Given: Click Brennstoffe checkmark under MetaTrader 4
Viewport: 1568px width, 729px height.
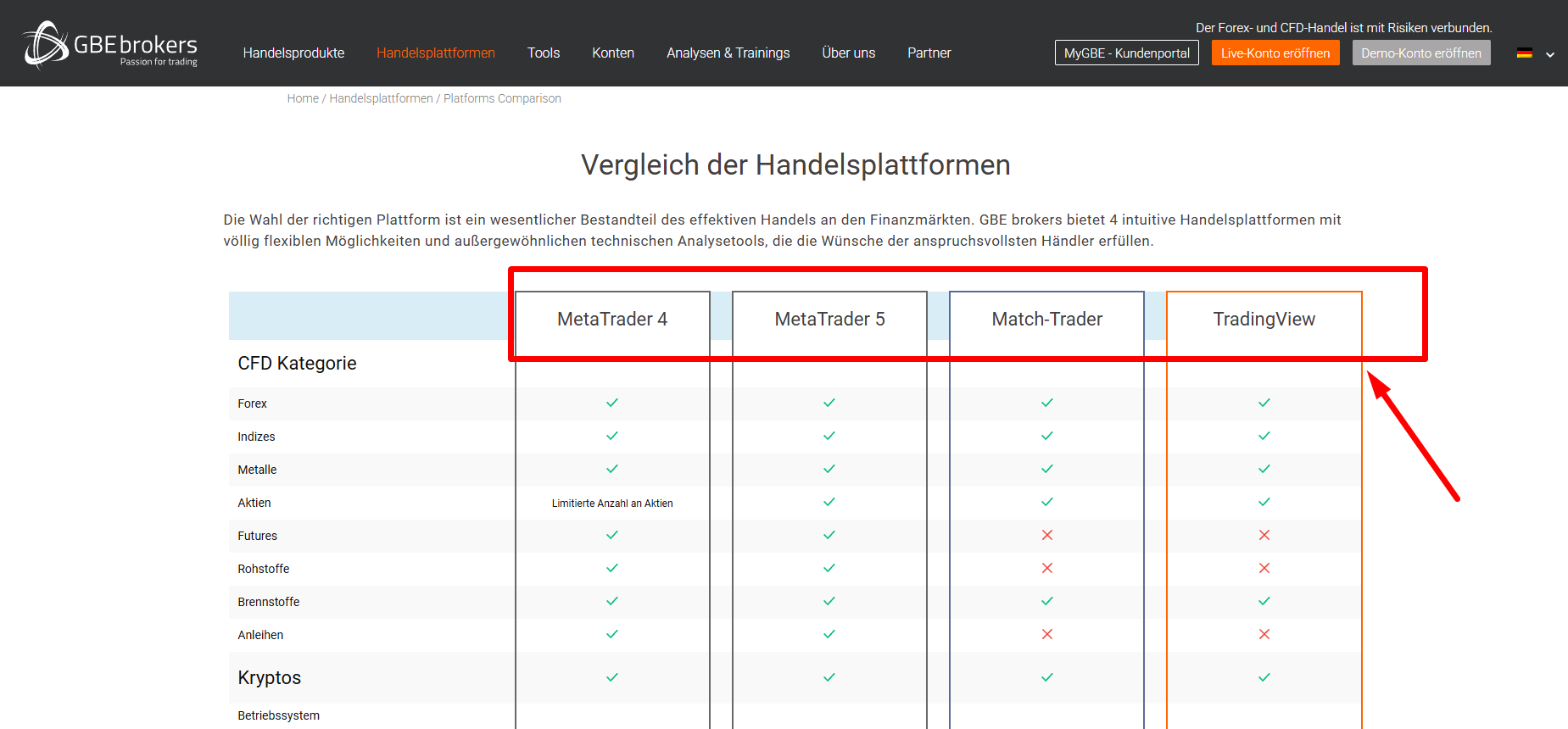Looking at the screenshot, I should coord(612,601).
